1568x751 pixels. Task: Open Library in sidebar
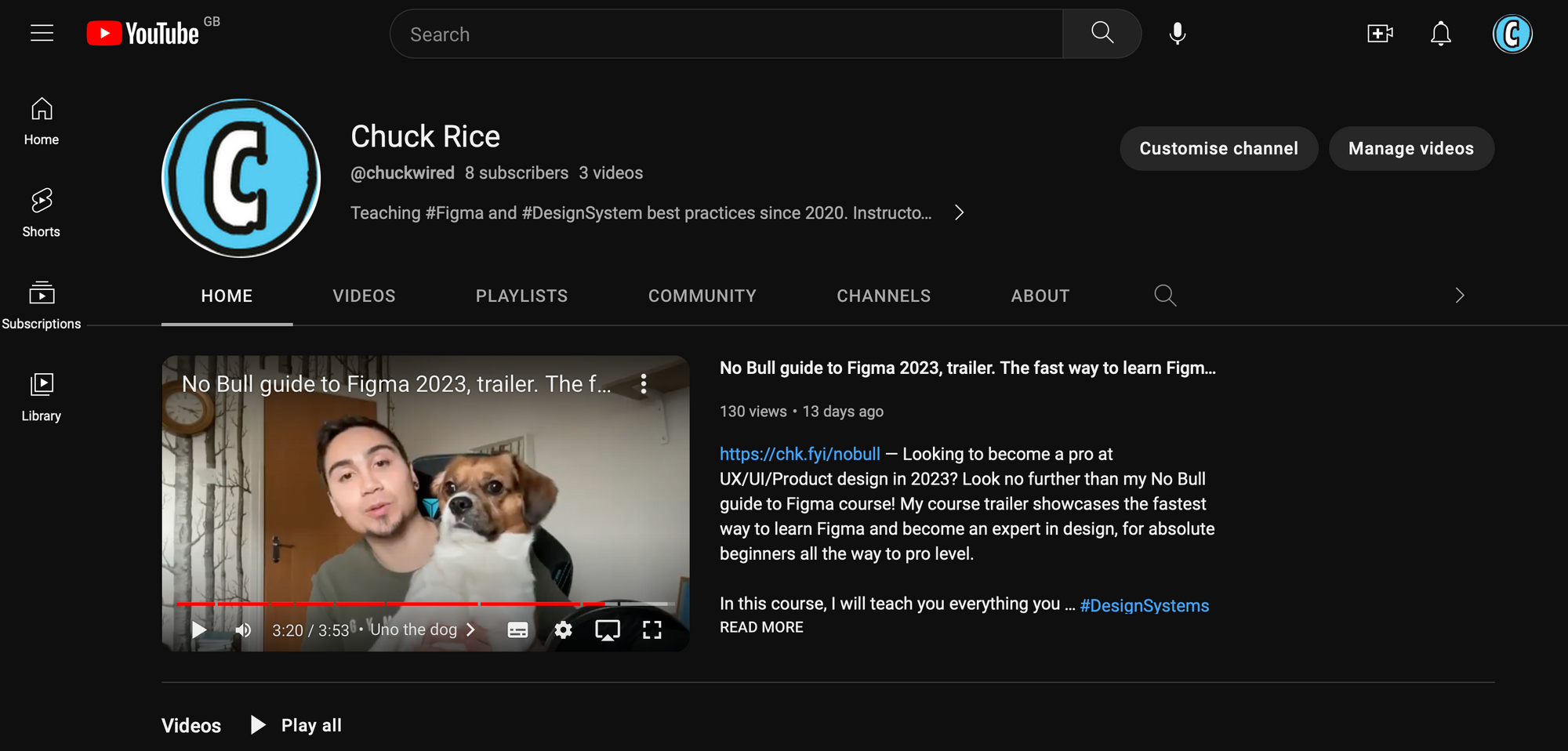pos(42,397)
